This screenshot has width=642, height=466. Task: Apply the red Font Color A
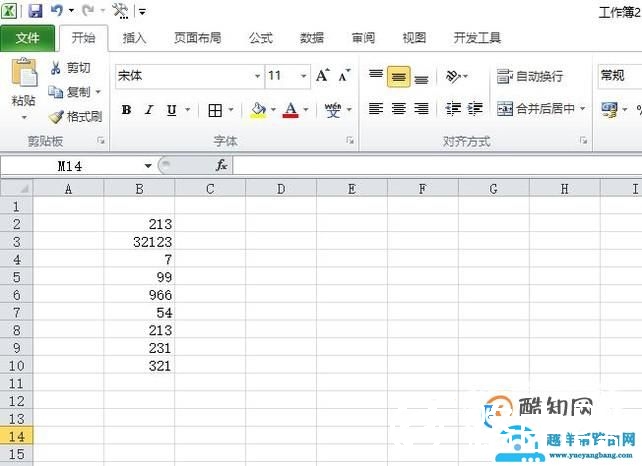tap(291, 110)
